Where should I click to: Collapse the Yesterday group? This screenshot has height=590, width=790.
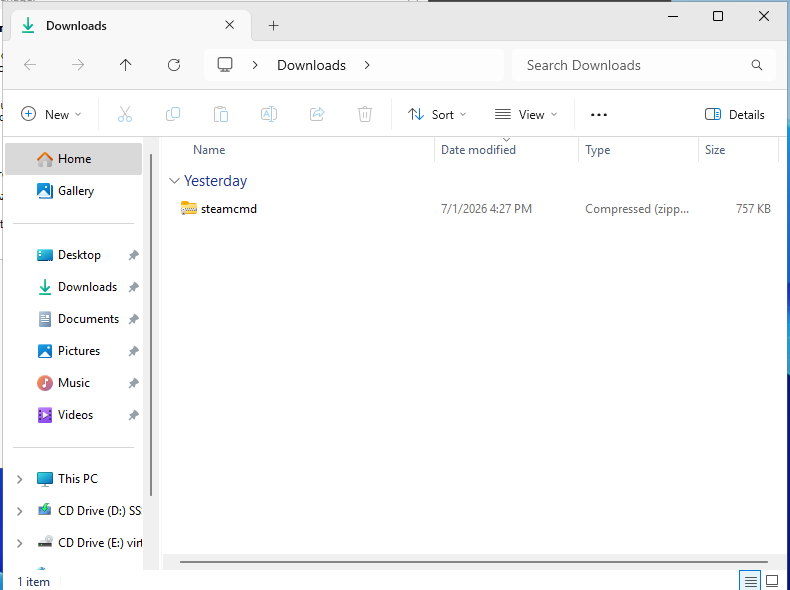tap(174, 181)
